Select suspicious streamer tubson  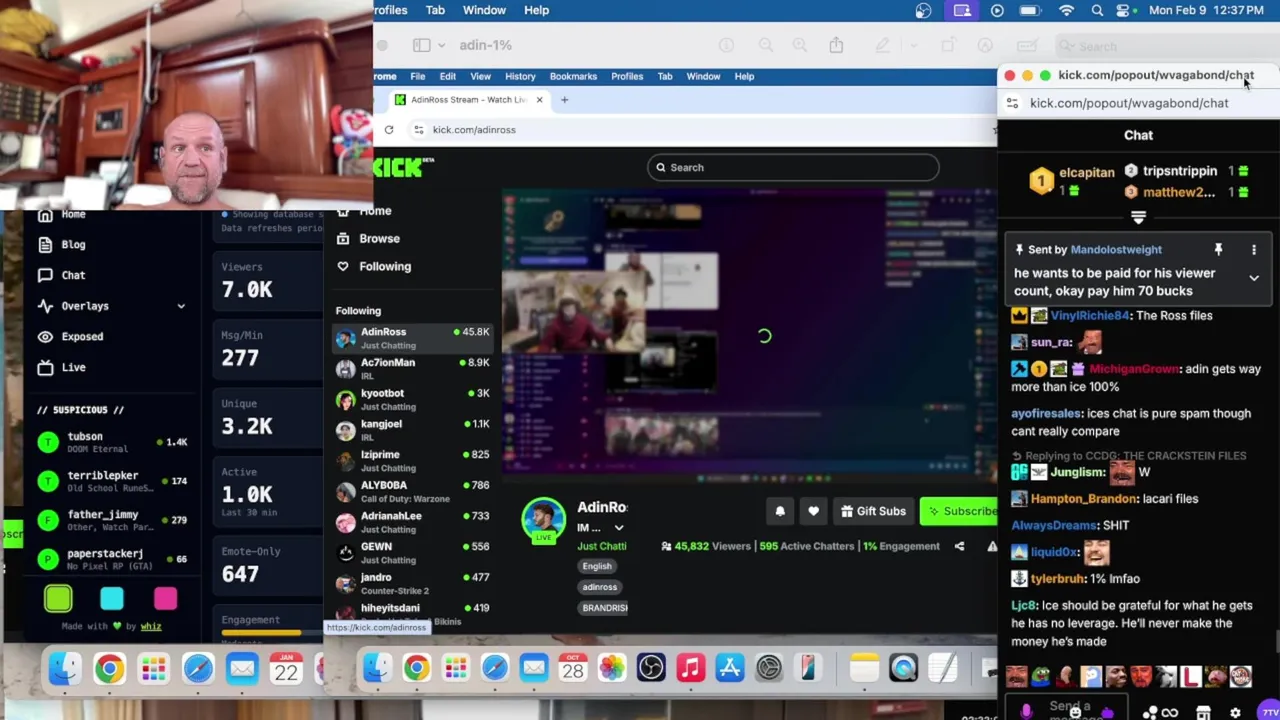click(112, 442)
